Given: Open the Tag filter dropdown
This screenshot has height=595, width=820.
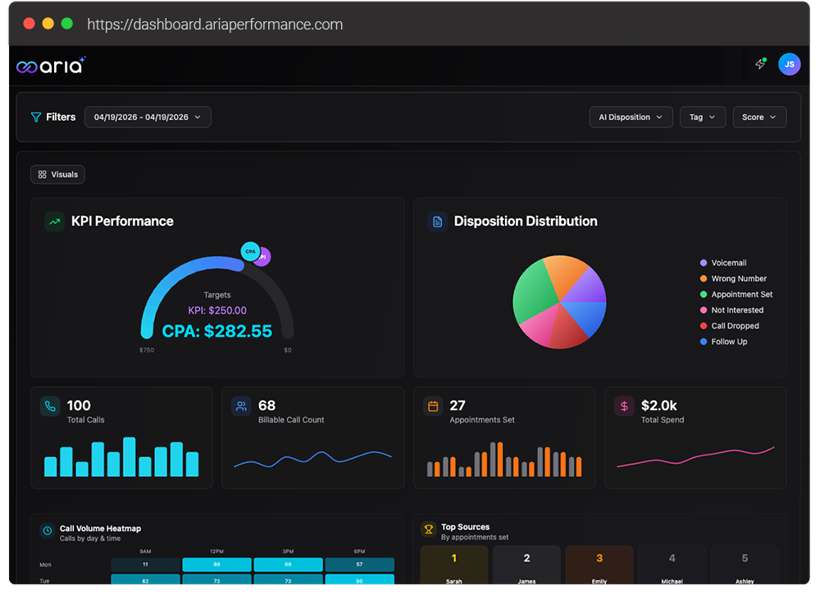Looking at the screenshot, I should pyautogui.click(x=702, y=117).
